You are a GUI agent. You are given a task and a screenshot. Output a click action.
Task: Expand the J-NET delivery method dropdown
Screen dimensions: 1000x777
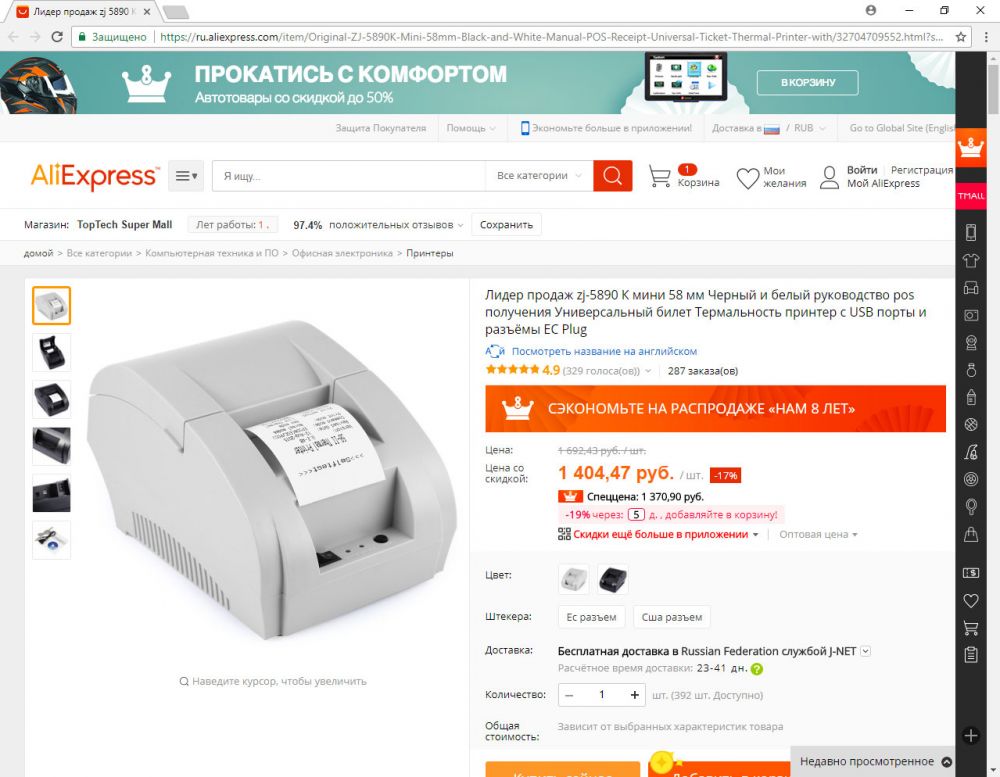(865, 651)
